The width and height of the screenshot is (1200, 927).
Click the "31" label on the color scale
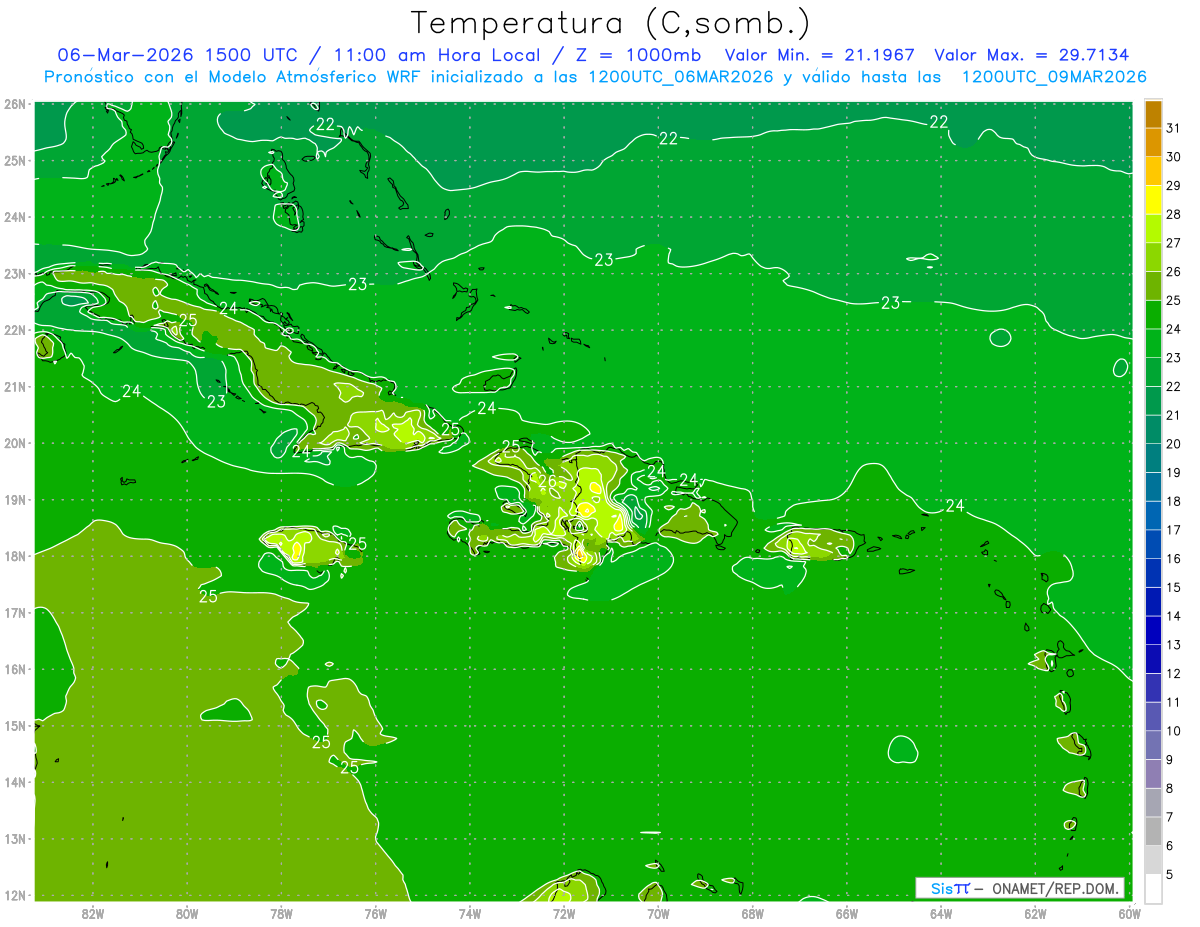coord(1173,128)
